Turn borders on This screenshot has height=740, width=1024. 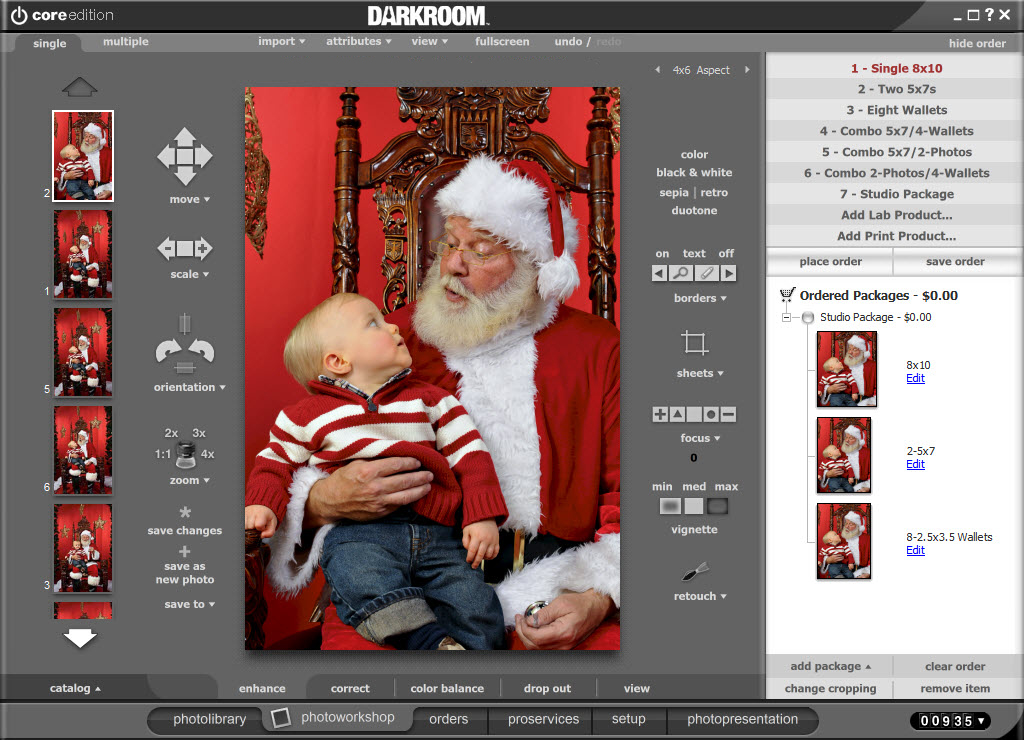[x=661, y=253]
